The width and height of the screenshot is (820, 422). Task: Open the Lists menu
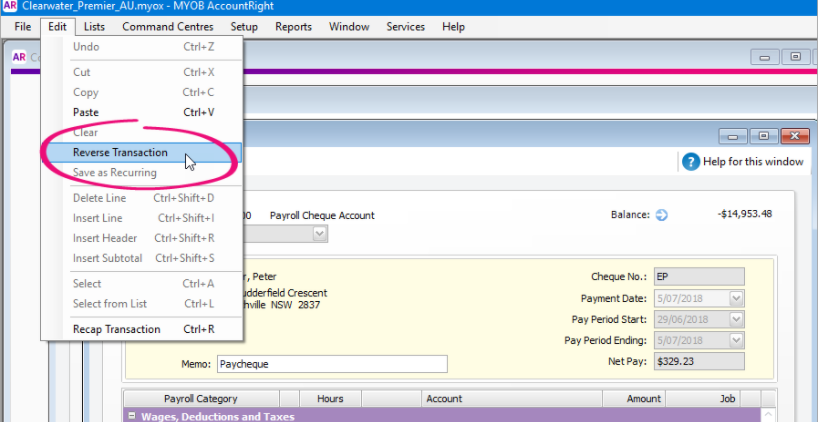[x=95, y=27]
